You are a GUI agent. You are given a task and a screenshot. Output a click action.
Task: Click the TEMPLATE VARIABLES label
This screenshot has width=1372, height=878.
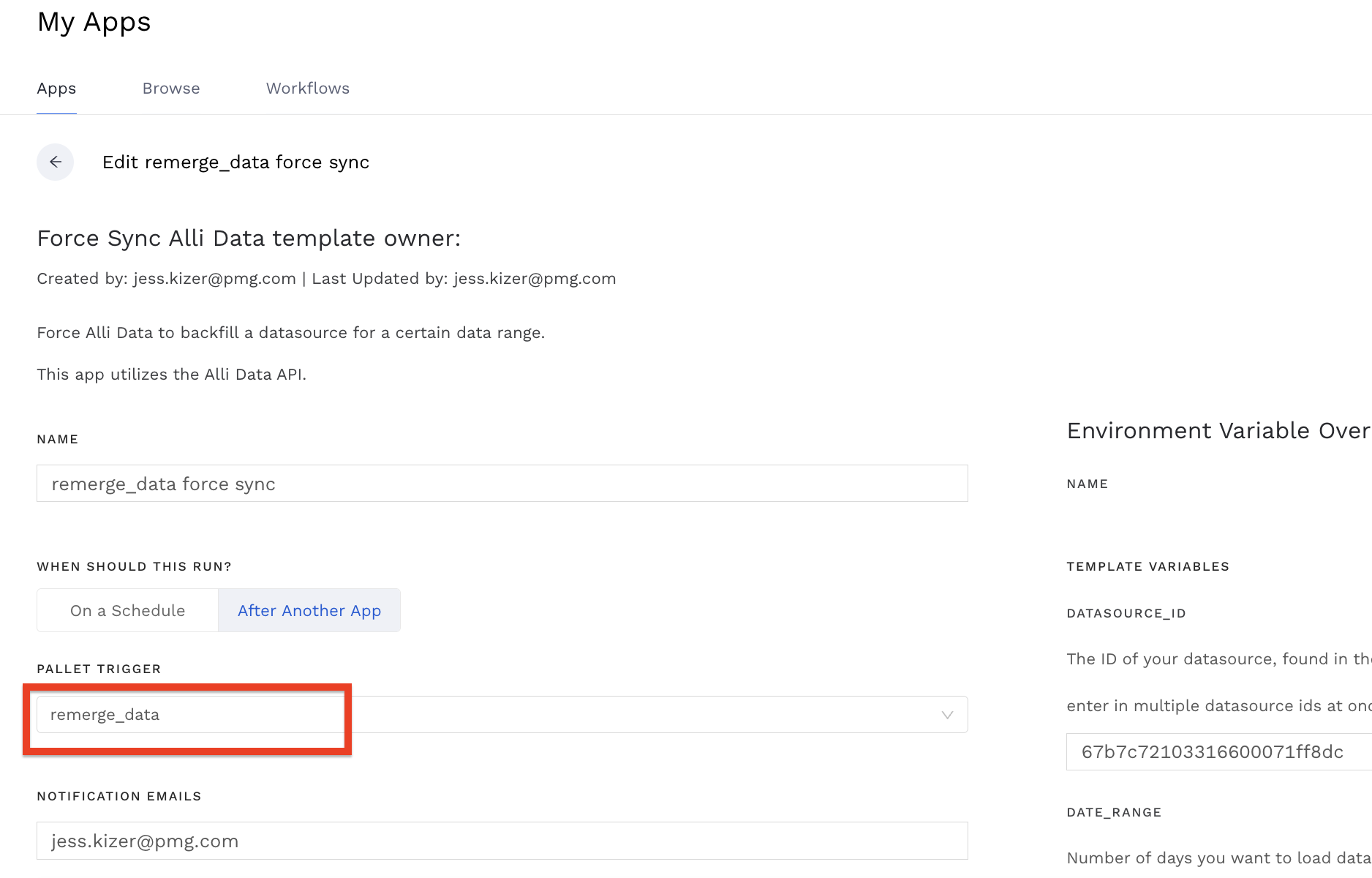pyautogui.click(x=1147, y=566)
